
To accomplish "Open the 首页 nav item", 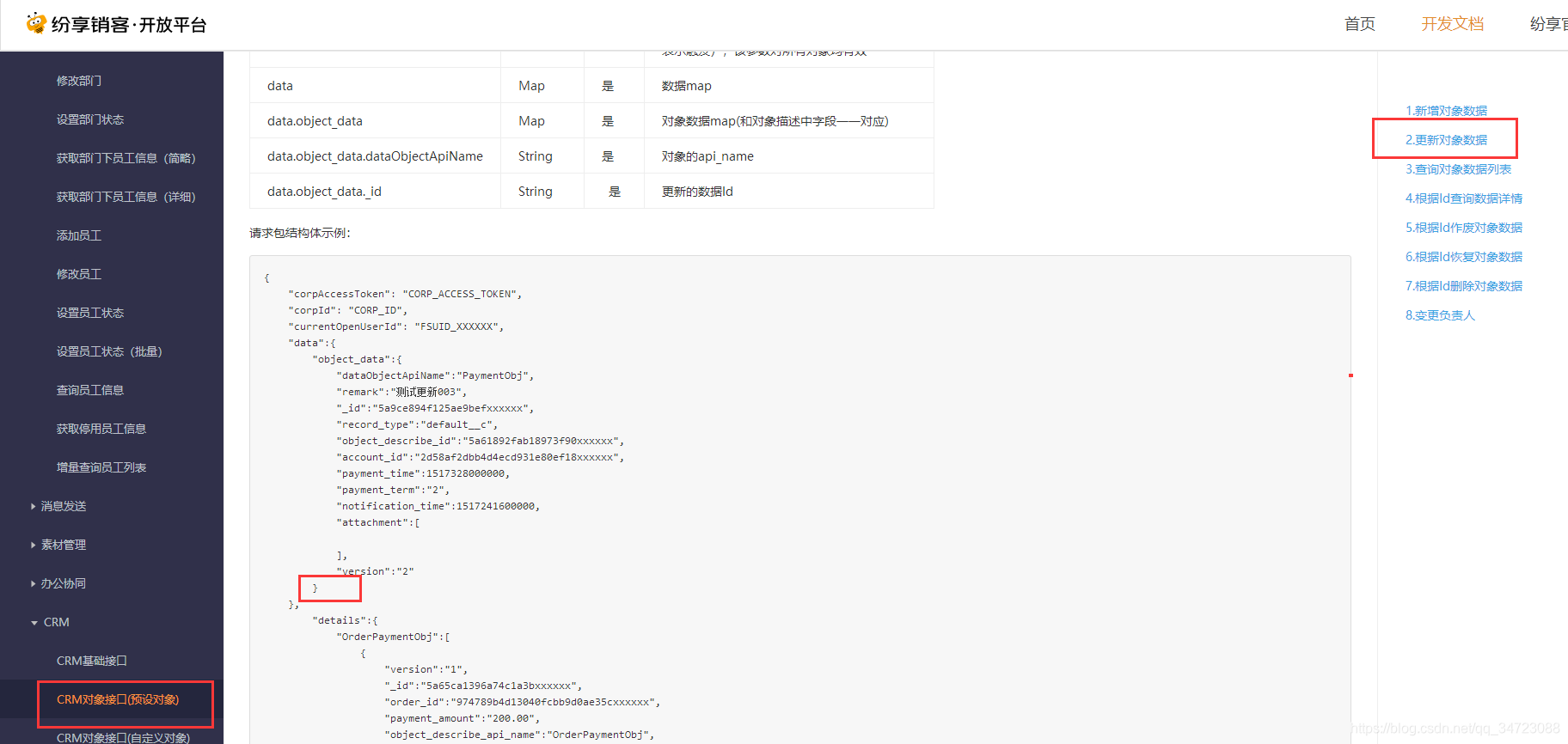I will (1360, 24).
